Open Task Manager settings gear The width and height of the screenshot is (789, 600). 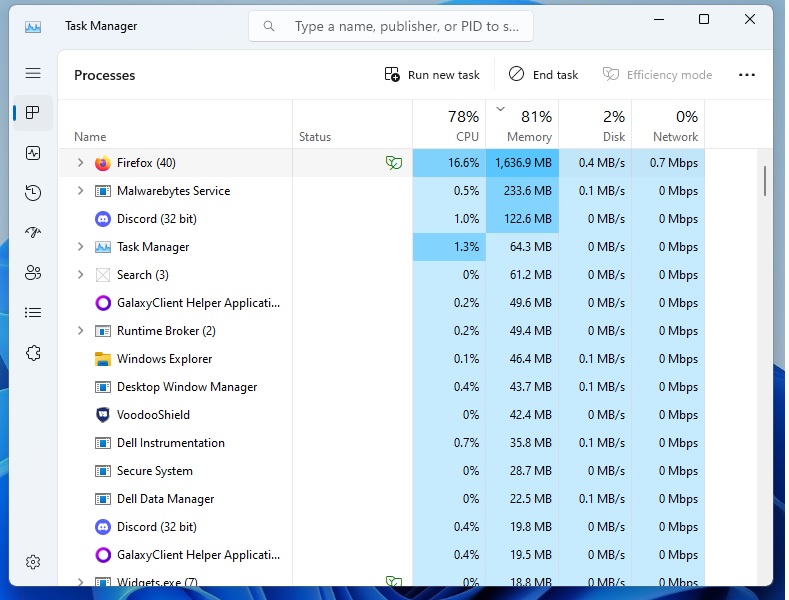(33, 562)
